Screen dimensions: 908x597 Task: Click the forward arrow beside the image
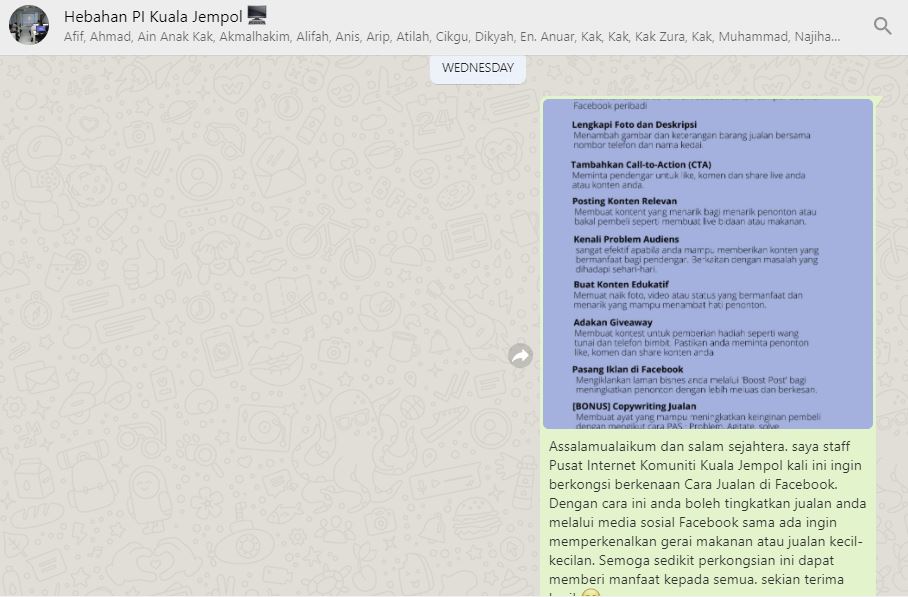(x=520, y=355)
